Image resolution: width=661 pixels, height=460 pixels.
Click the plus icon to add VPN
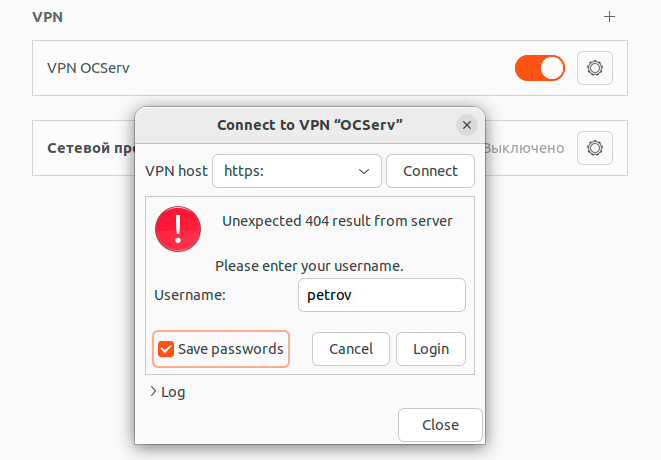click(610, 17)
